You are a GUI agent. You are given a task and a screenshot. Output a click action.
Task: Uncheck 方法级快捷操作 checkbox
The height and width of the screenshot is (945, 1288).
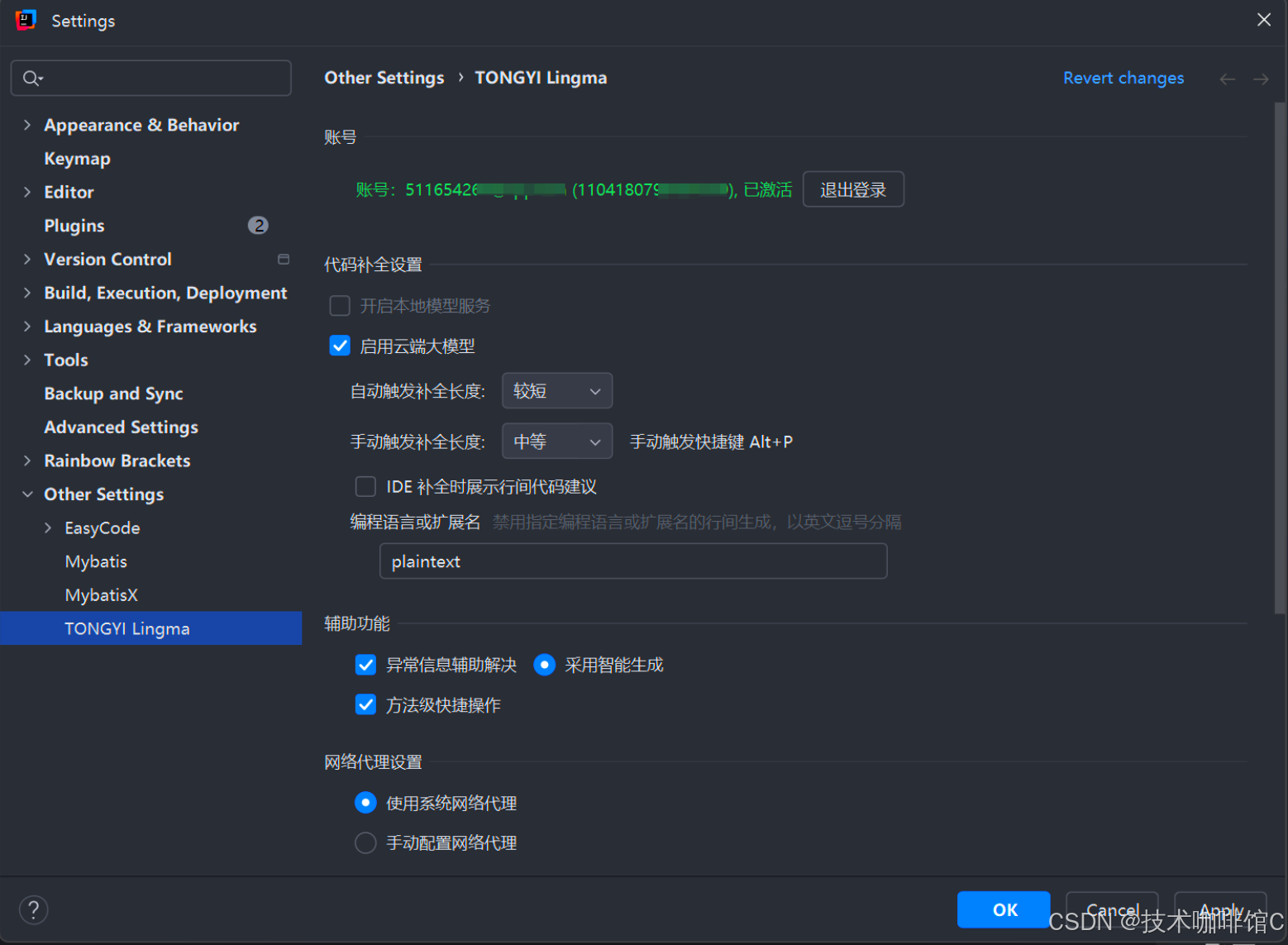click(x=365, y=704)
